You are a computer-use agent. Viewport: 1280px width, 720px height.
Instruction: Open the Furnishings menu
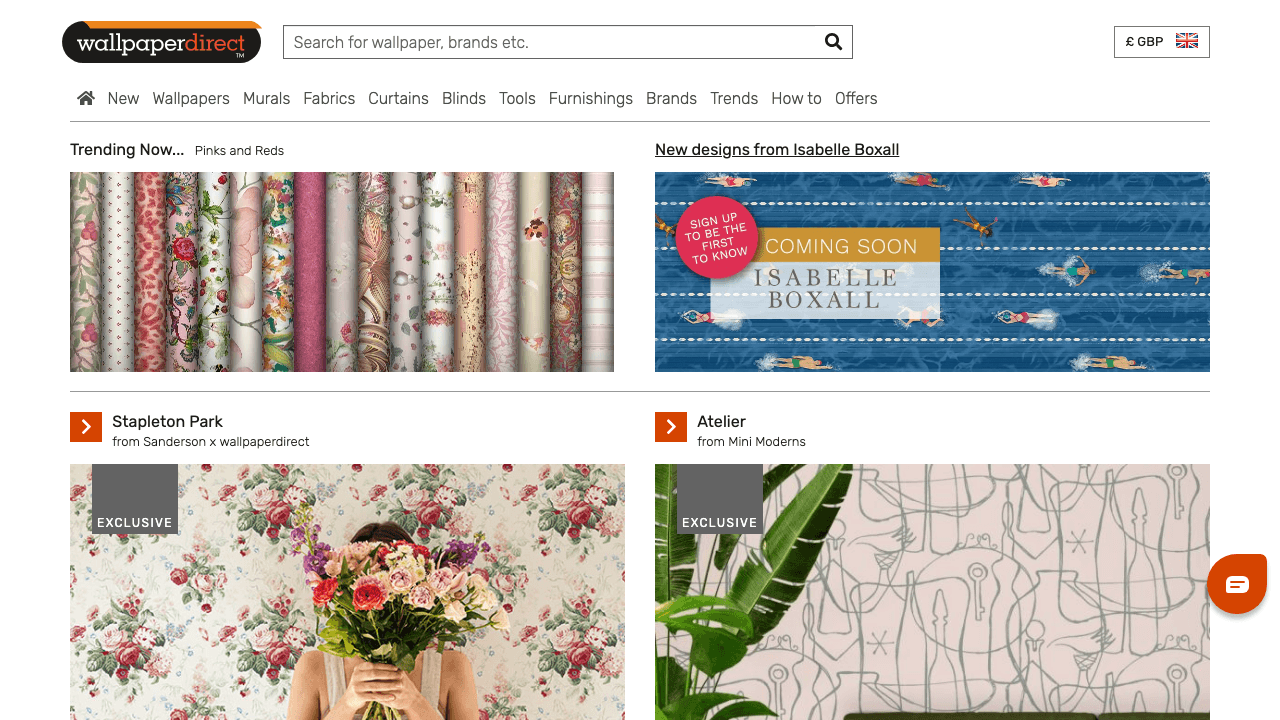click(591, 98)
